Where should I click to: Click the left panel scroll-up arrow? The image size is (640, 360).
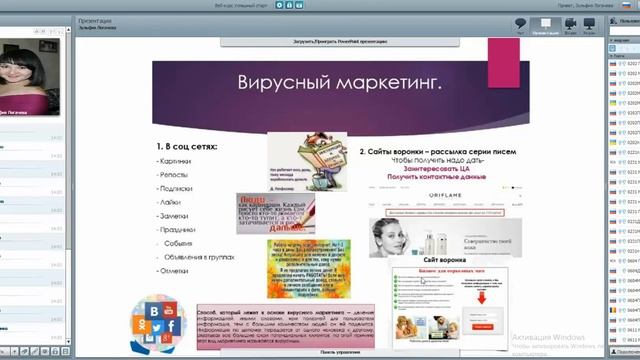tap(68, 30)
